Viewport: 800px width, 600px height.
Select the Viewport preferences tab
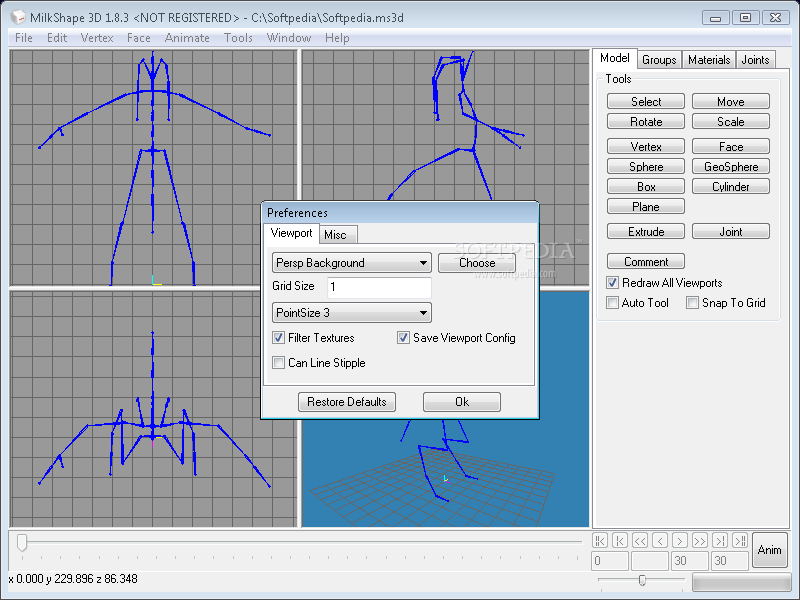[291, 233]
